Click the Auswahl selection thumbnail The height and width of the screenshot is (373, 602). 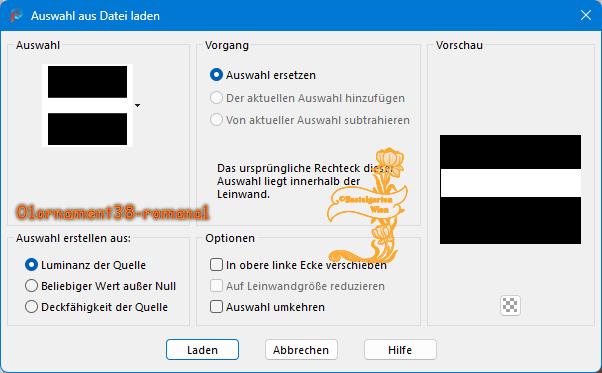tap(88, 106)
